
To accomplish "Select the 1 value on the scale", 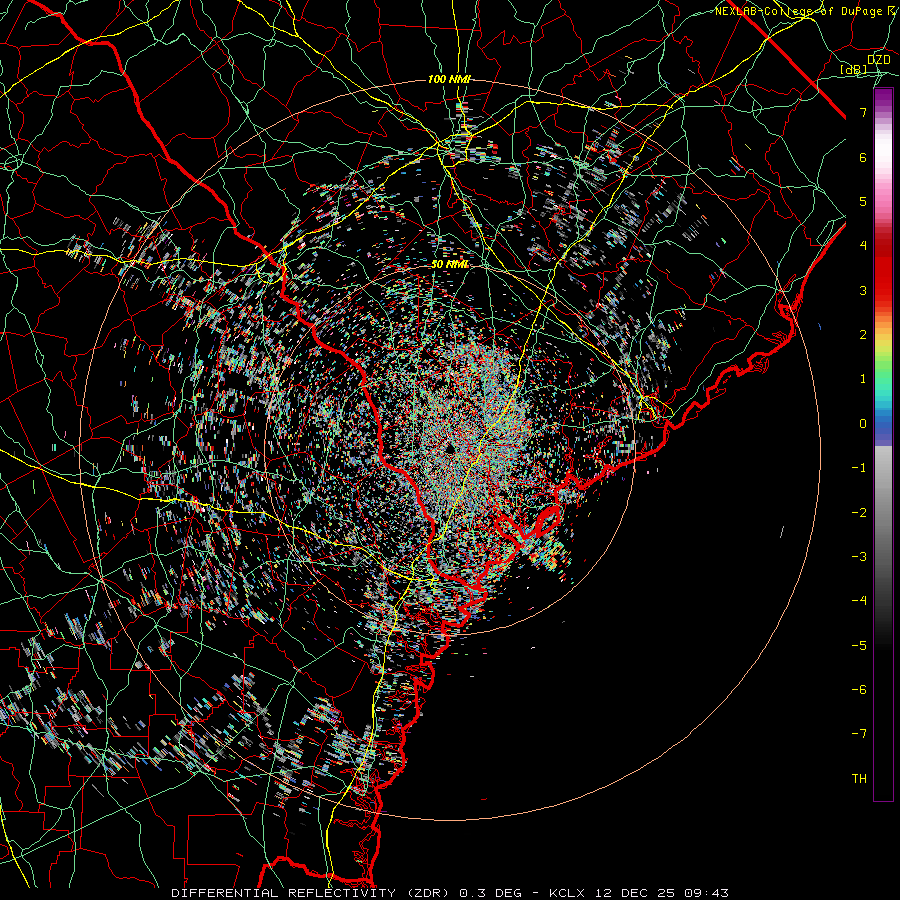I will [863, 379].
